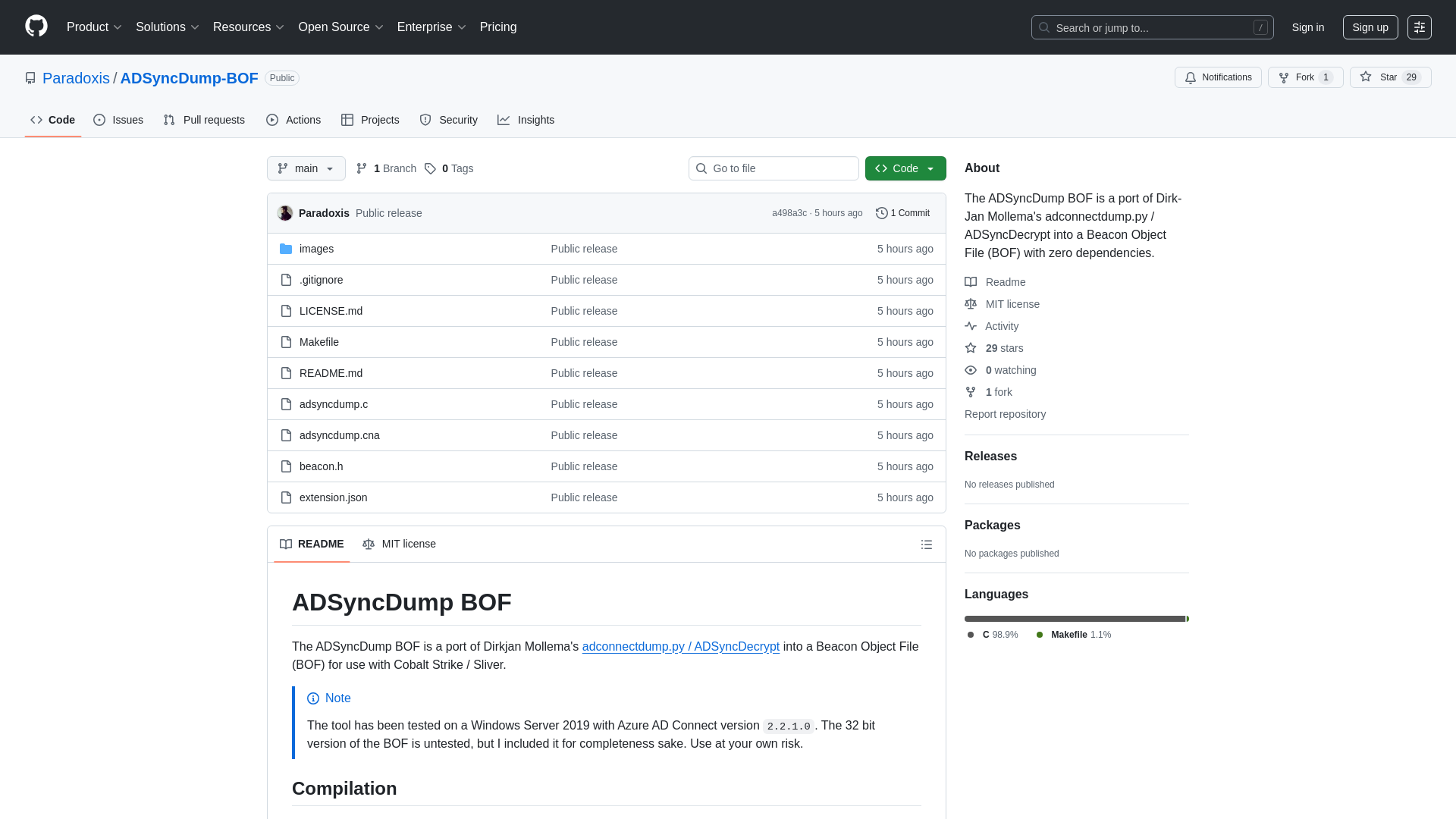Star the ADSyncDump-BOF repository

pyautogui.click(x=1390, y=77)
